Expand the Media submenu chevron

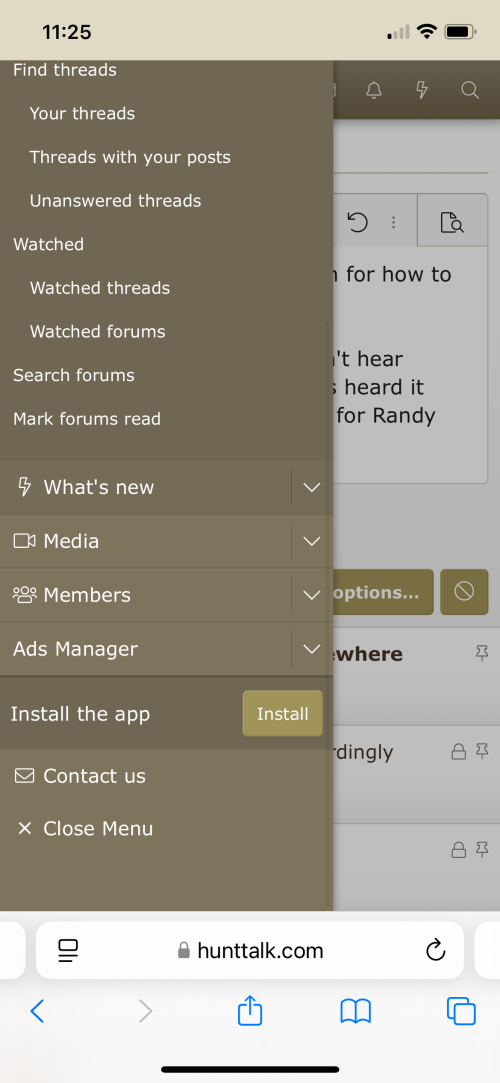pos(311,541)
